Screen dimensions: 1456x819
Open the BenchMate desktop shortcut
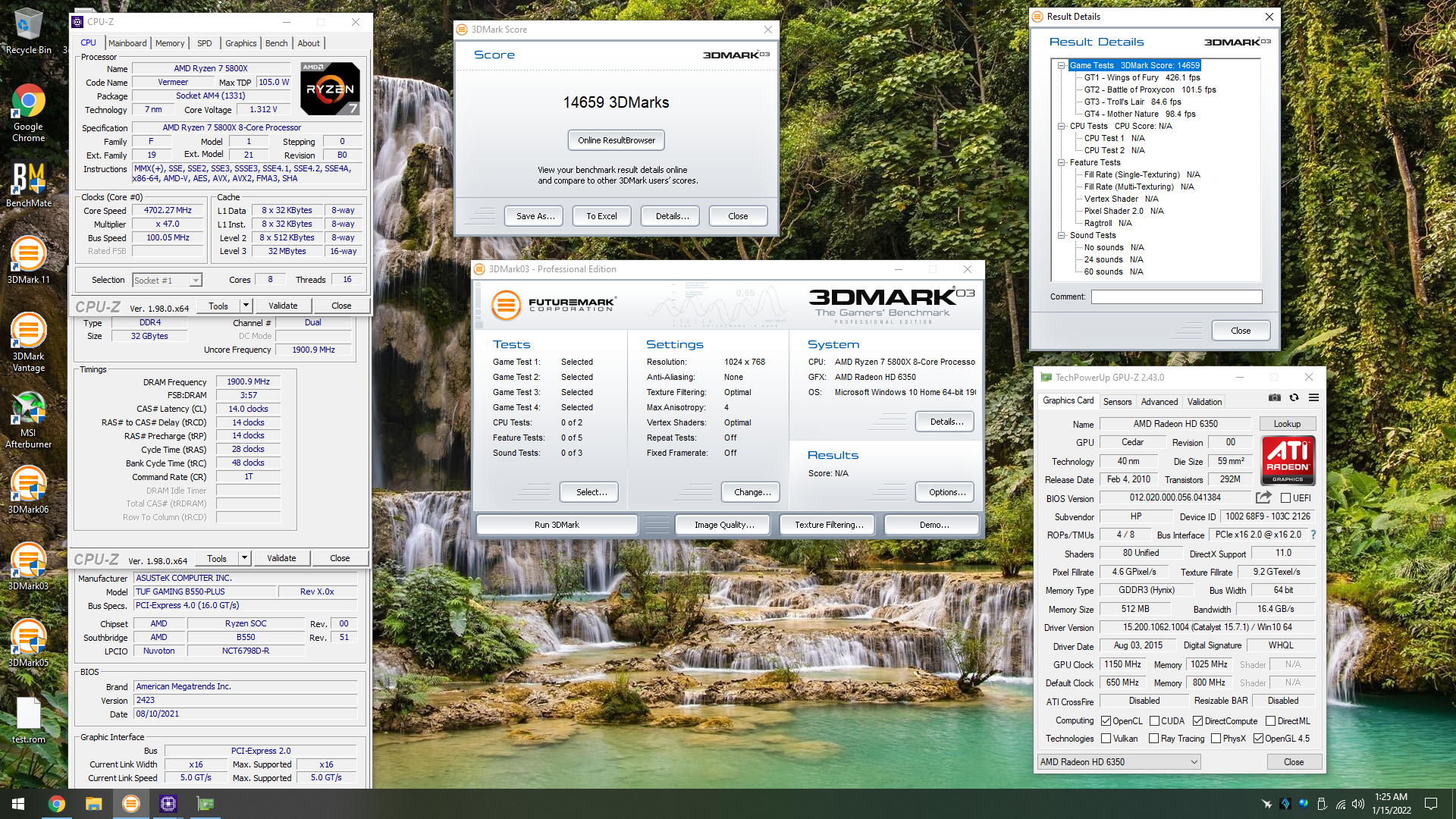pos(28,185)
